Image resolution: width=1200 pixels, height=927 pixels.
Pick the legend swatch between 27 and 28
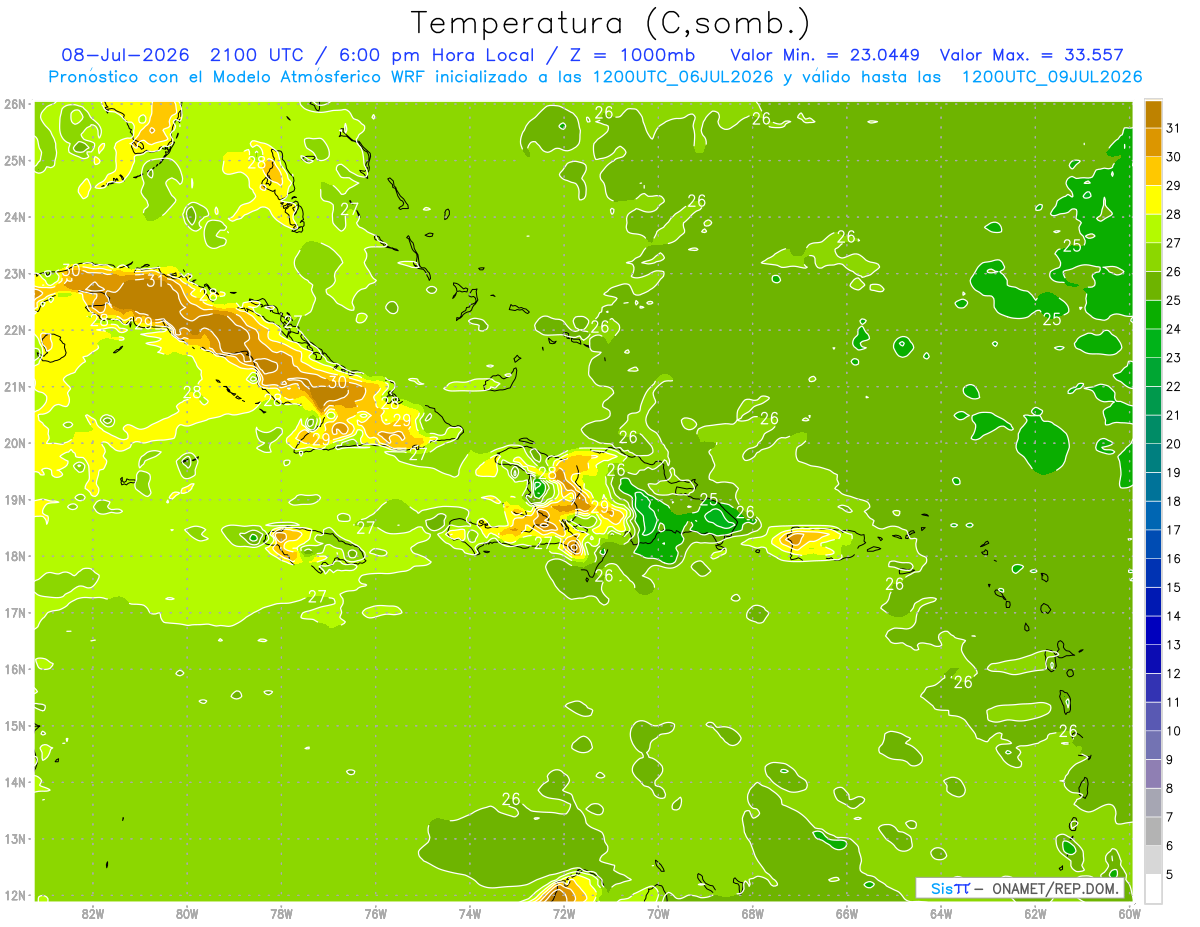click(x=1153, y=228)
